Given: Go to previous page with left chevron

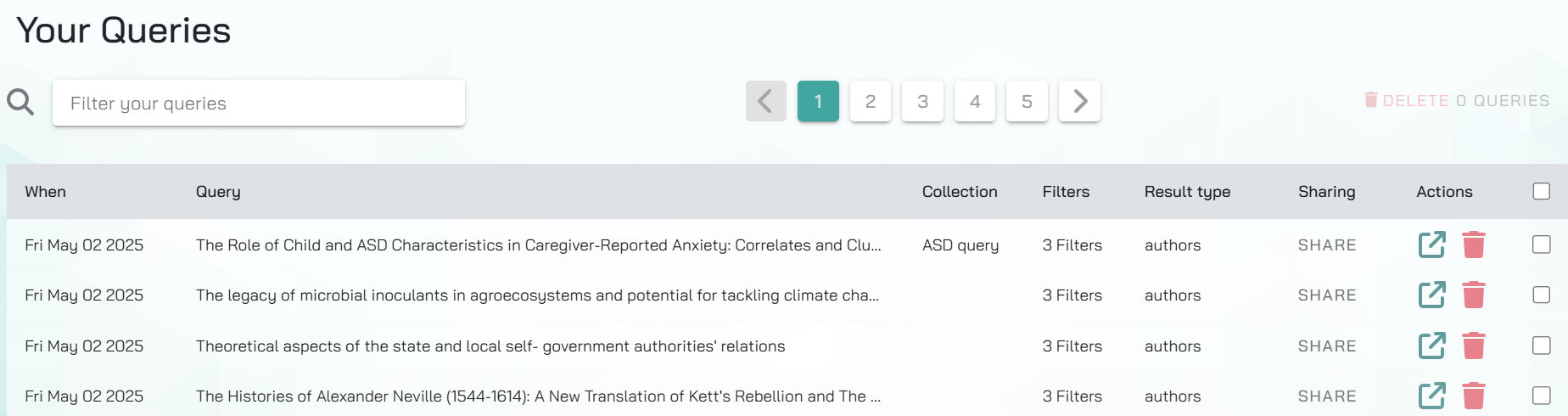Looking at the screenshot, I should point(765,102).
